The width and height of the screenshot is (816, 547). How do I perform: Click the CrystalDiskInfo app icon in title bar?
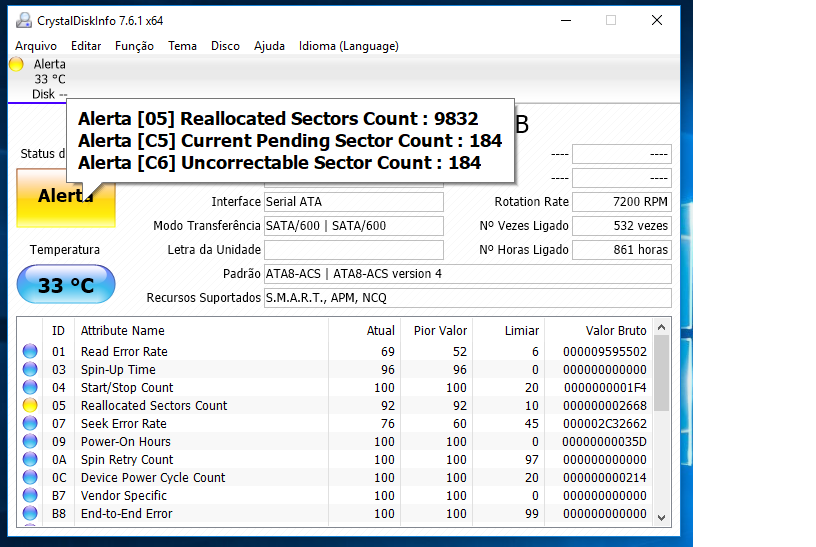point(23,20)
